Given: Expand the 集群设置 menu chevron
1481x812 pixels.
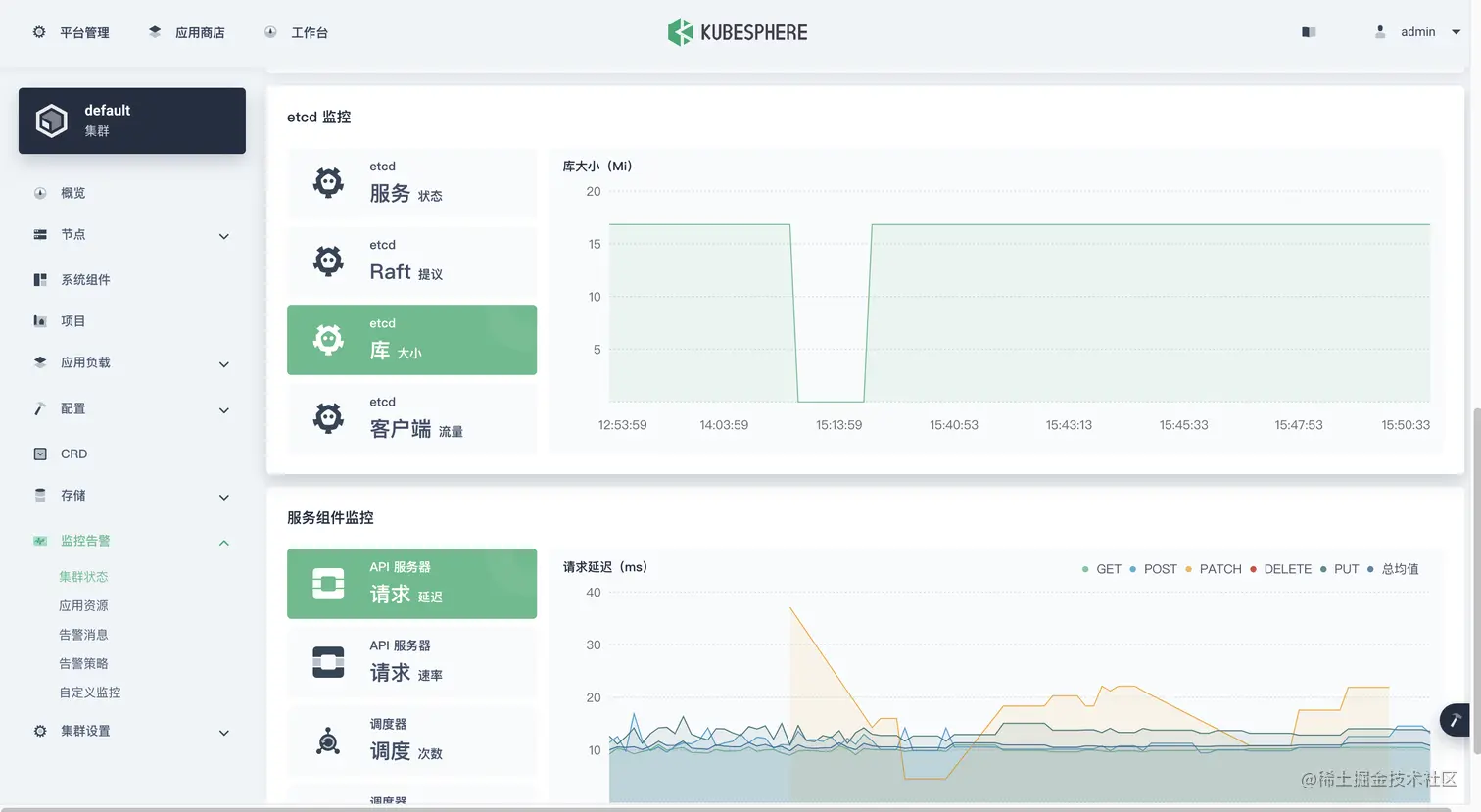Looking at the screenshot, I should 223,733.
